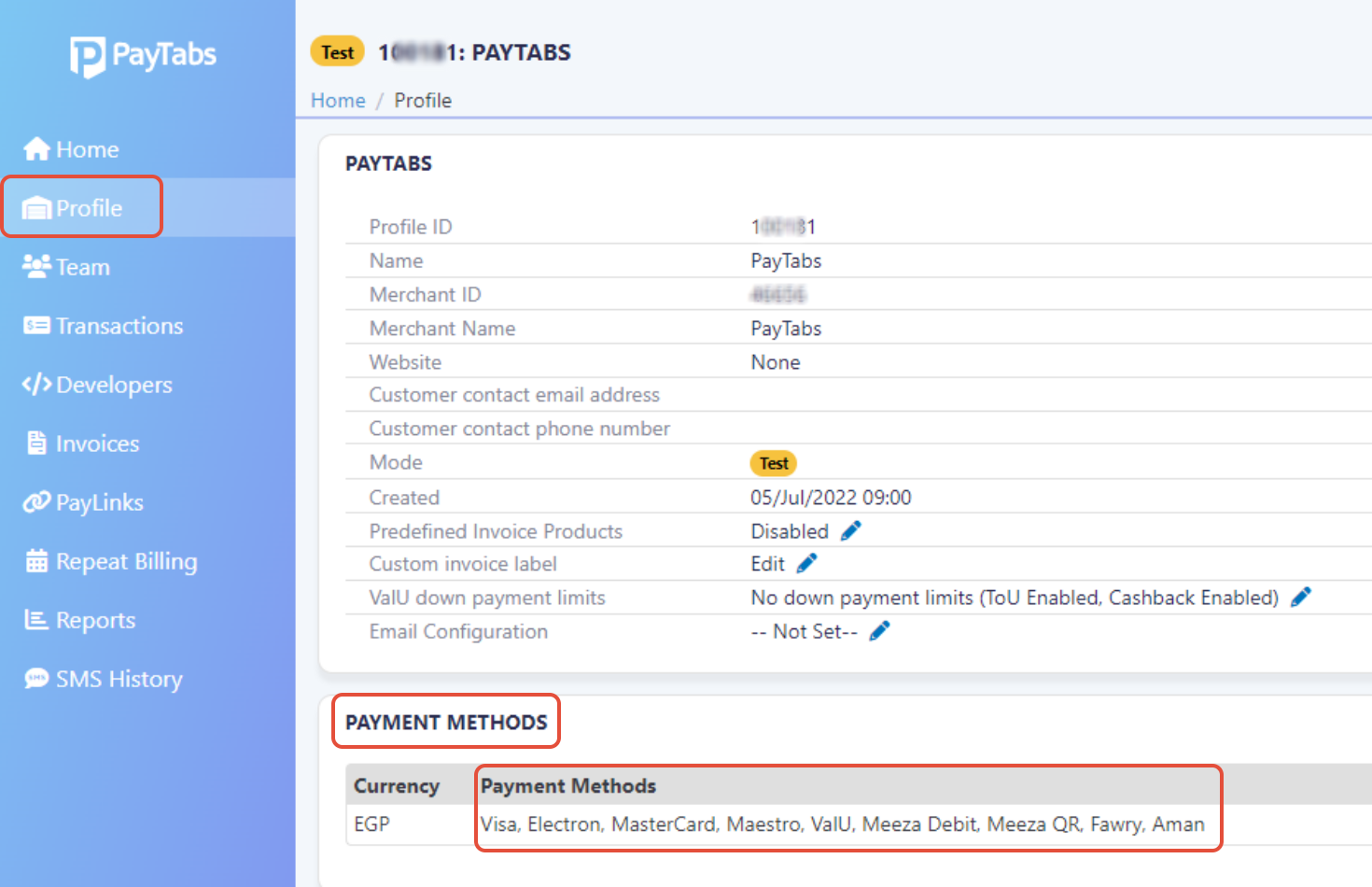The image size is (1372, 887).
Task: Click the Repeat Billing calendar icon
Action: [36, 560]
